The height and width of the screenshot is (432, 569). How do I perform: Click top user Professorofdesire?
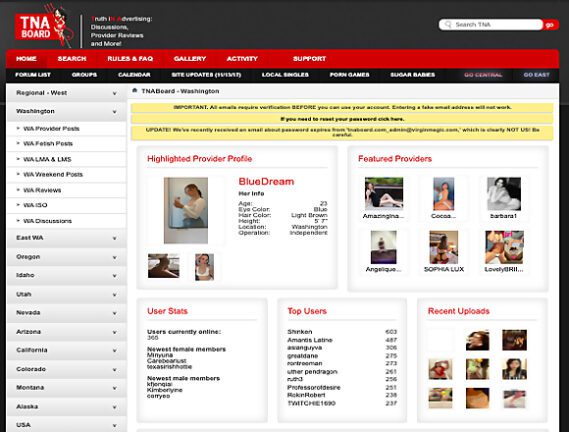tap(314, 387)
